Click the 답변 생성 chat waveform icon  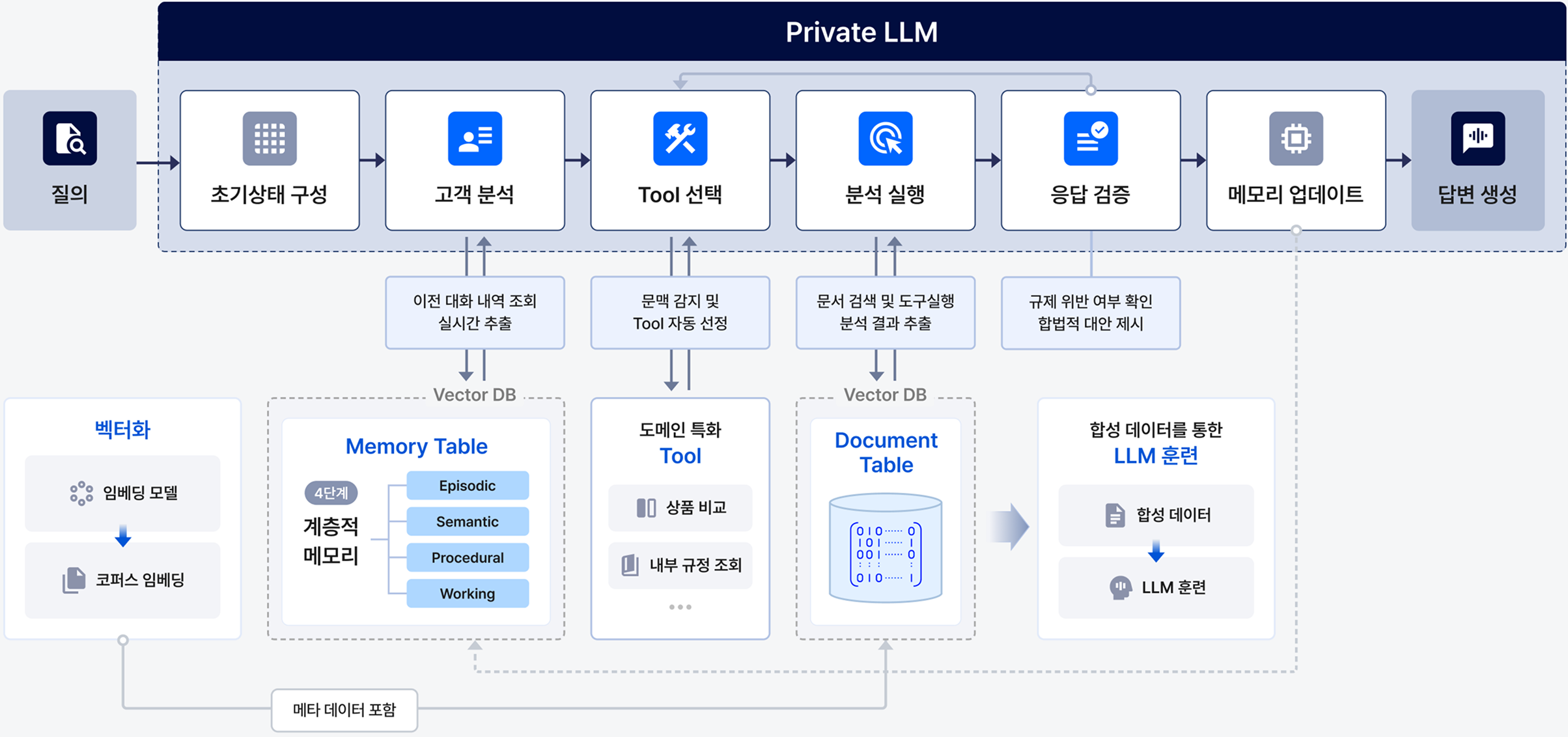pyautogui.click(x=1477, y=138)
